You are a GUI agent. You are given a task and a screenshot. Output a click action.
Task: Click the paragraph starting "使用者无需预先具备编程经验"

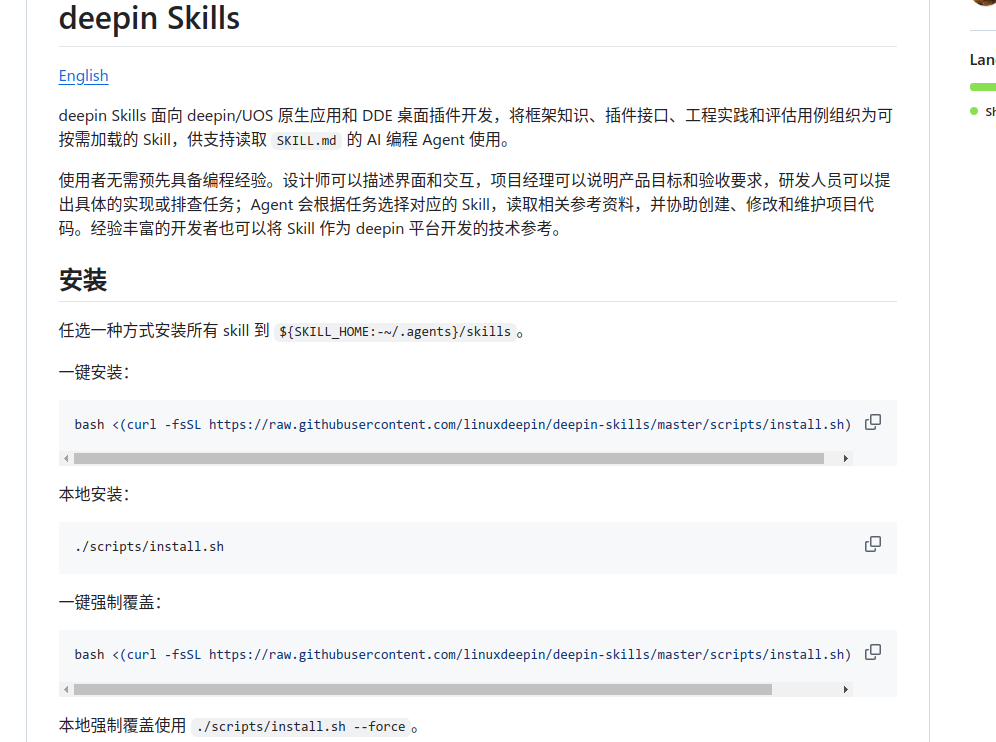pyautogui.click(x=474, y=205)
